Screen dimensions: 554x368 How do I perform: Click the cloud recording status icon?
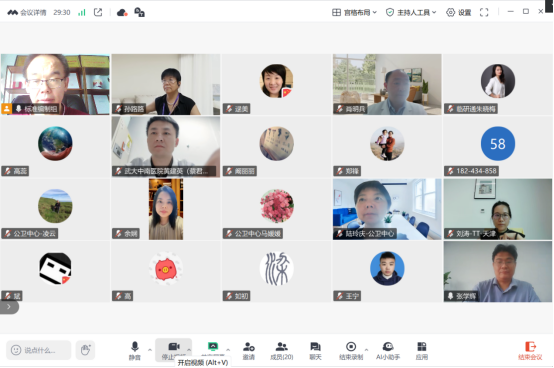pyautogui.click(x=122, y=13)
